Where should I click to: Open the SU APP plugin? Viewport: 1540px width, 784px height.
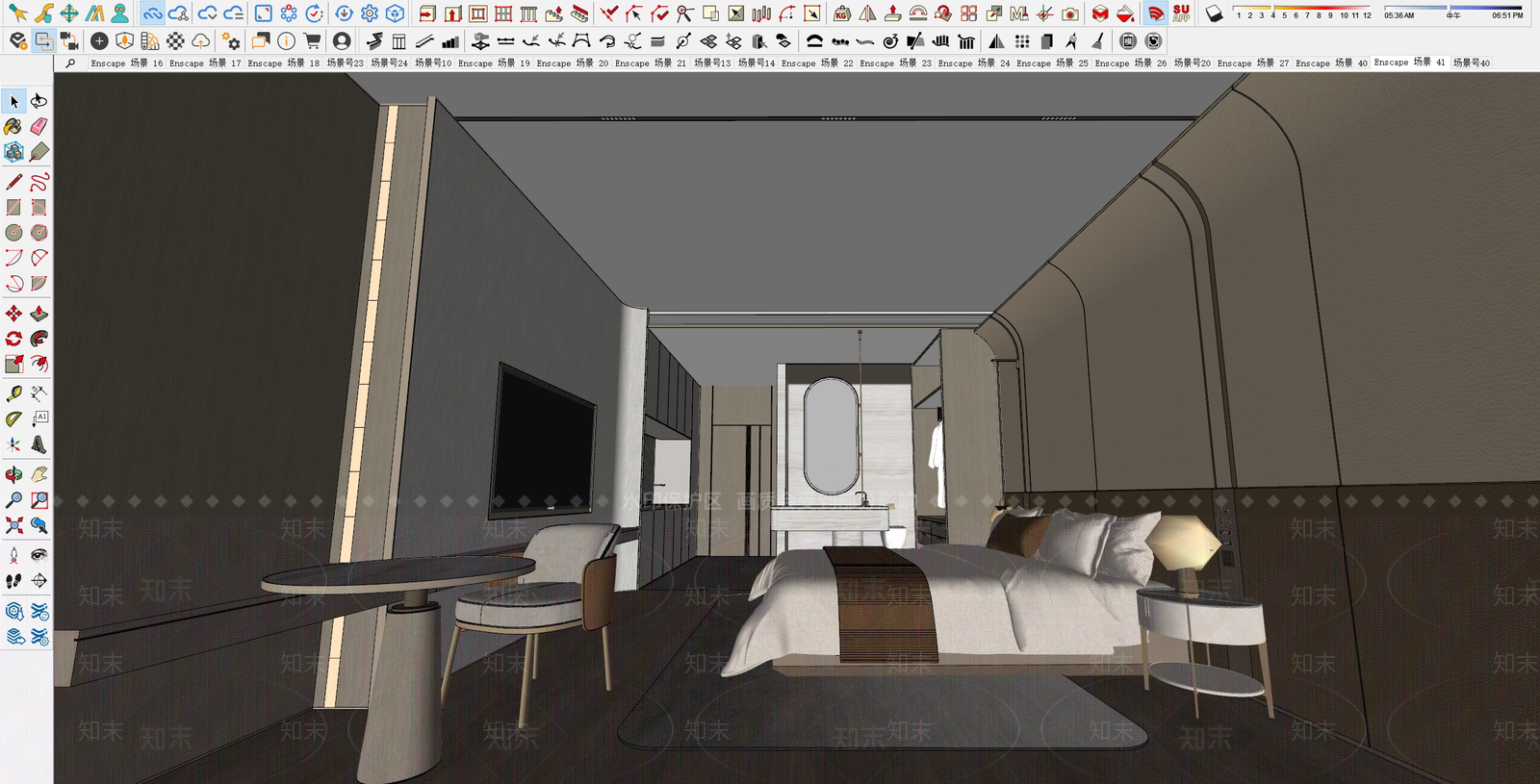pos(1182,13)
